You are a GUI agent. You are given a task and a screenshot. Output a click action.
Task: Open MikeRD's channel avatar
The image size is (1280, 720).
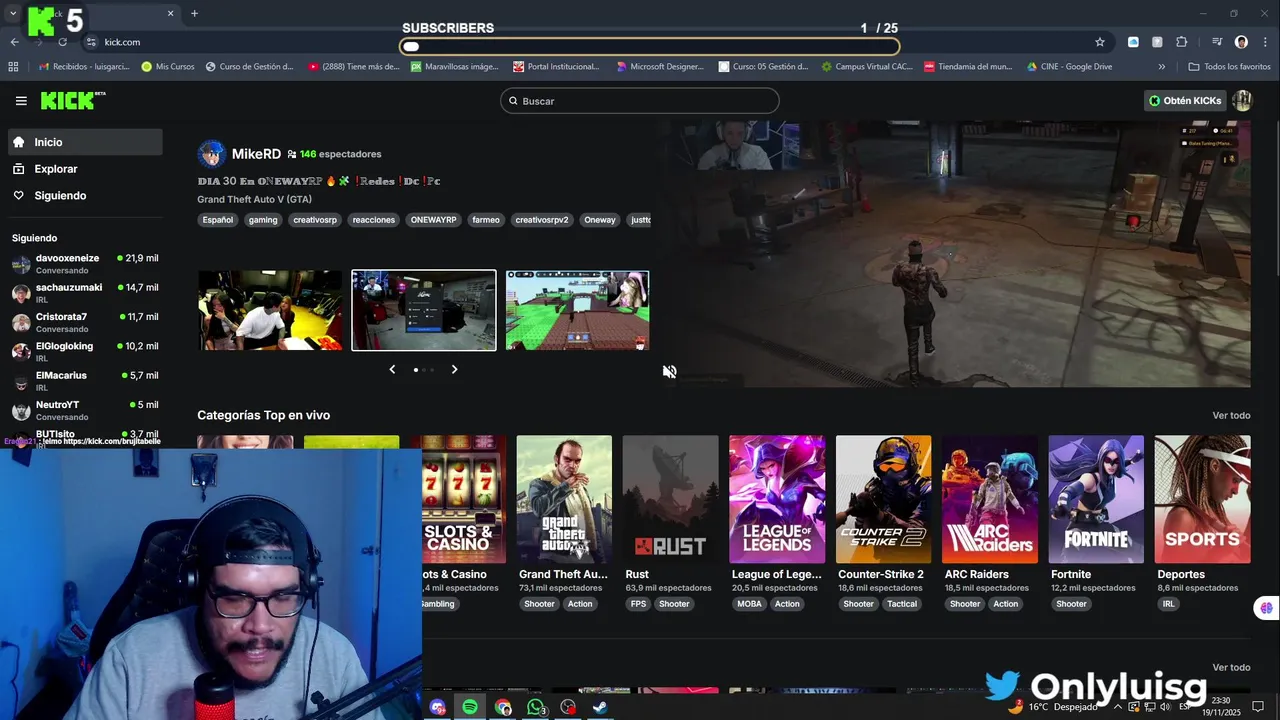[211, 154]
